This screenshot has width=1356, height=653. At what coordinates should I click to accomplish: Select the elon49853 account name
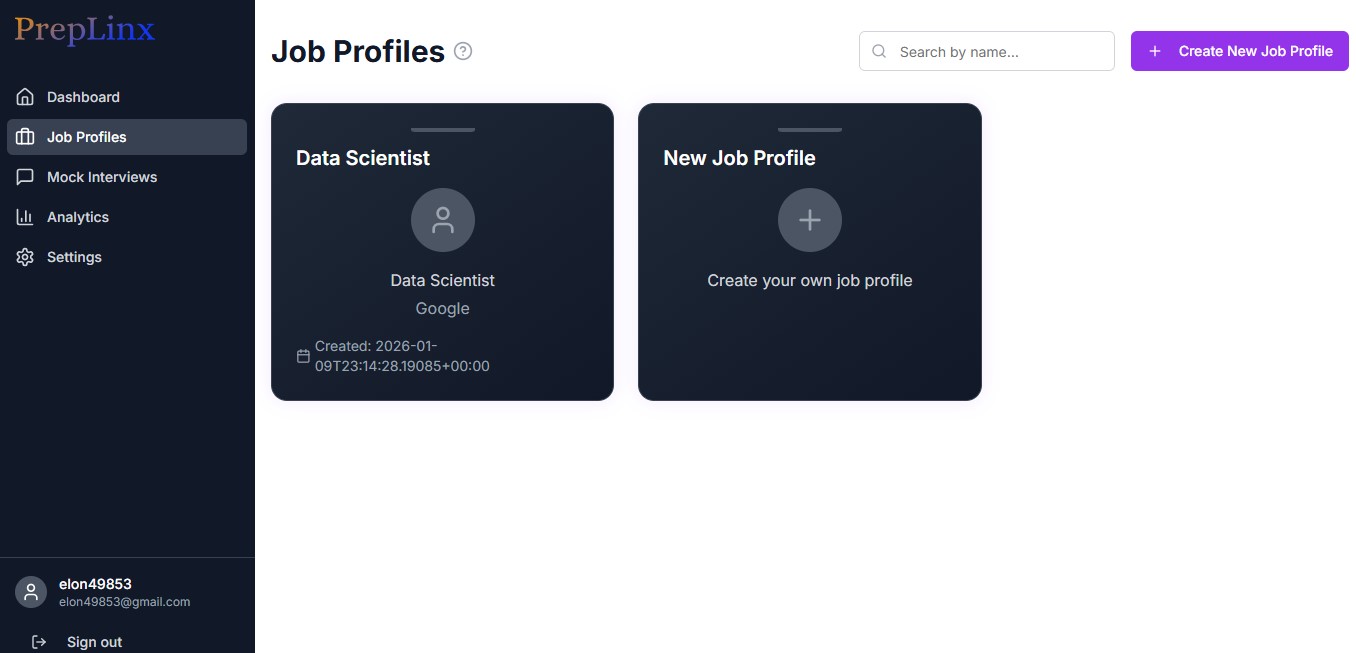tap(95, 584)
